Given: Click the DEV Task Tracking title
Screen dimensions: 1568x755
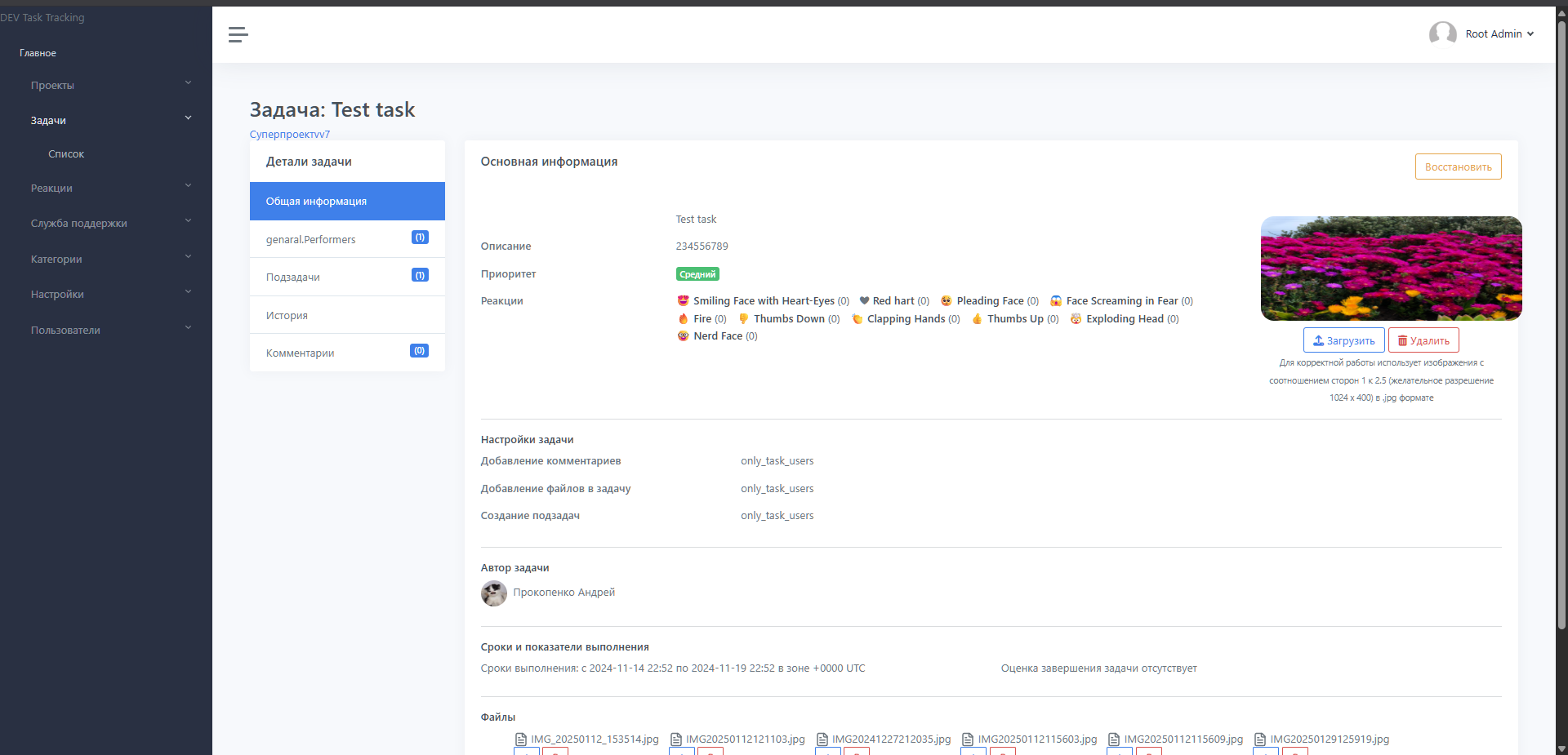Looking at the screenshot, I should tap(42, 17).
